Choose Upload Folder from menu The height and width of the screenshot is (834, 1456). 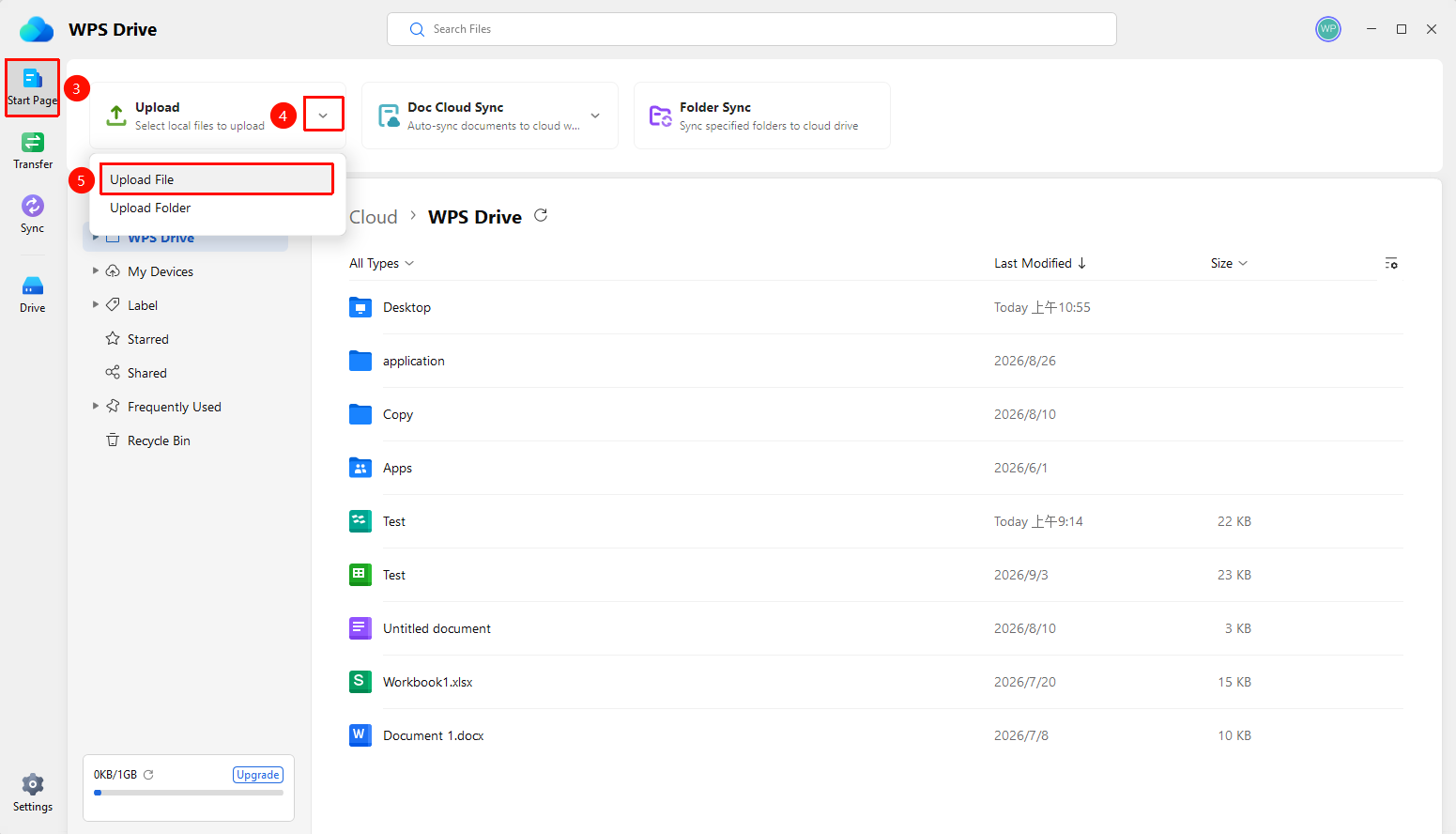tap(217, 208)
